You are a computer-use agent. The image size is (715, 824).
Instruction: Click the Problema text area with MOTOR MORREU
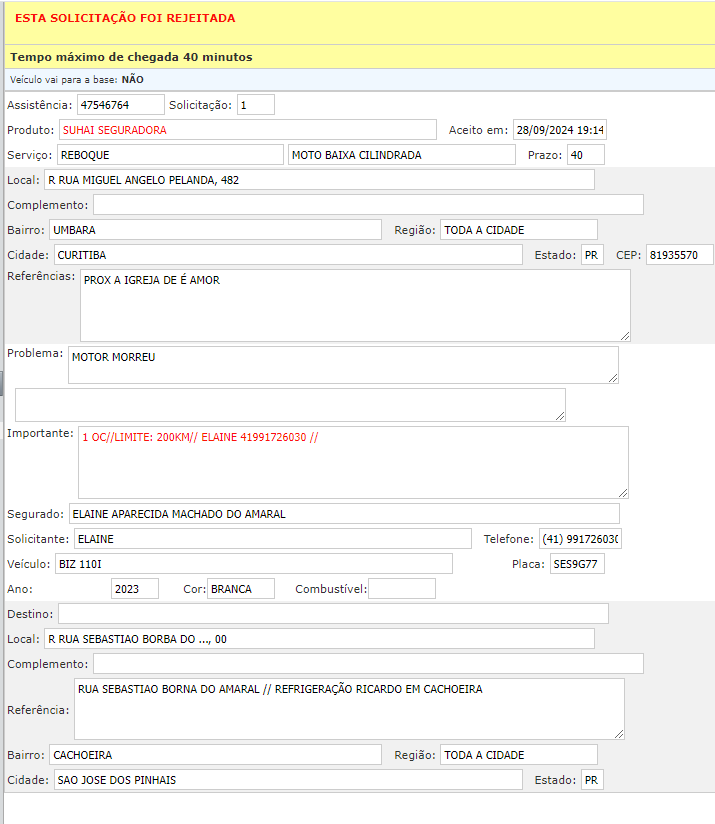[x=342, y=364]
